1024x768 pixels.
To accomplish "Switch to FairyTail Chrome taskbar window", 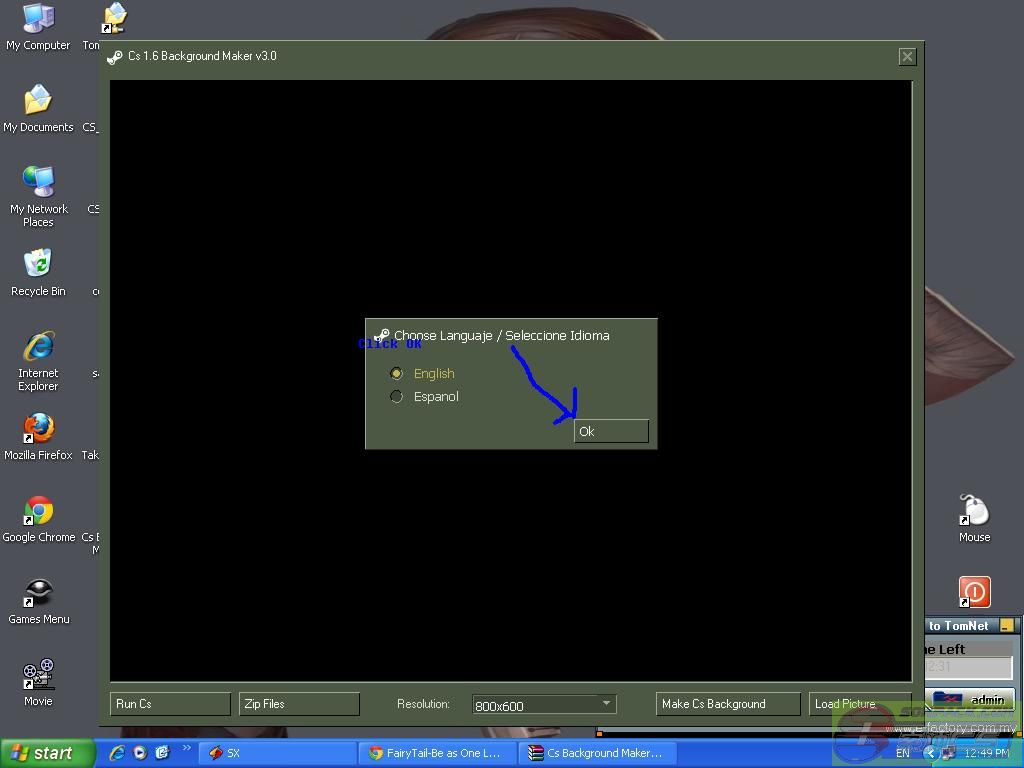I will click(437, 753).
